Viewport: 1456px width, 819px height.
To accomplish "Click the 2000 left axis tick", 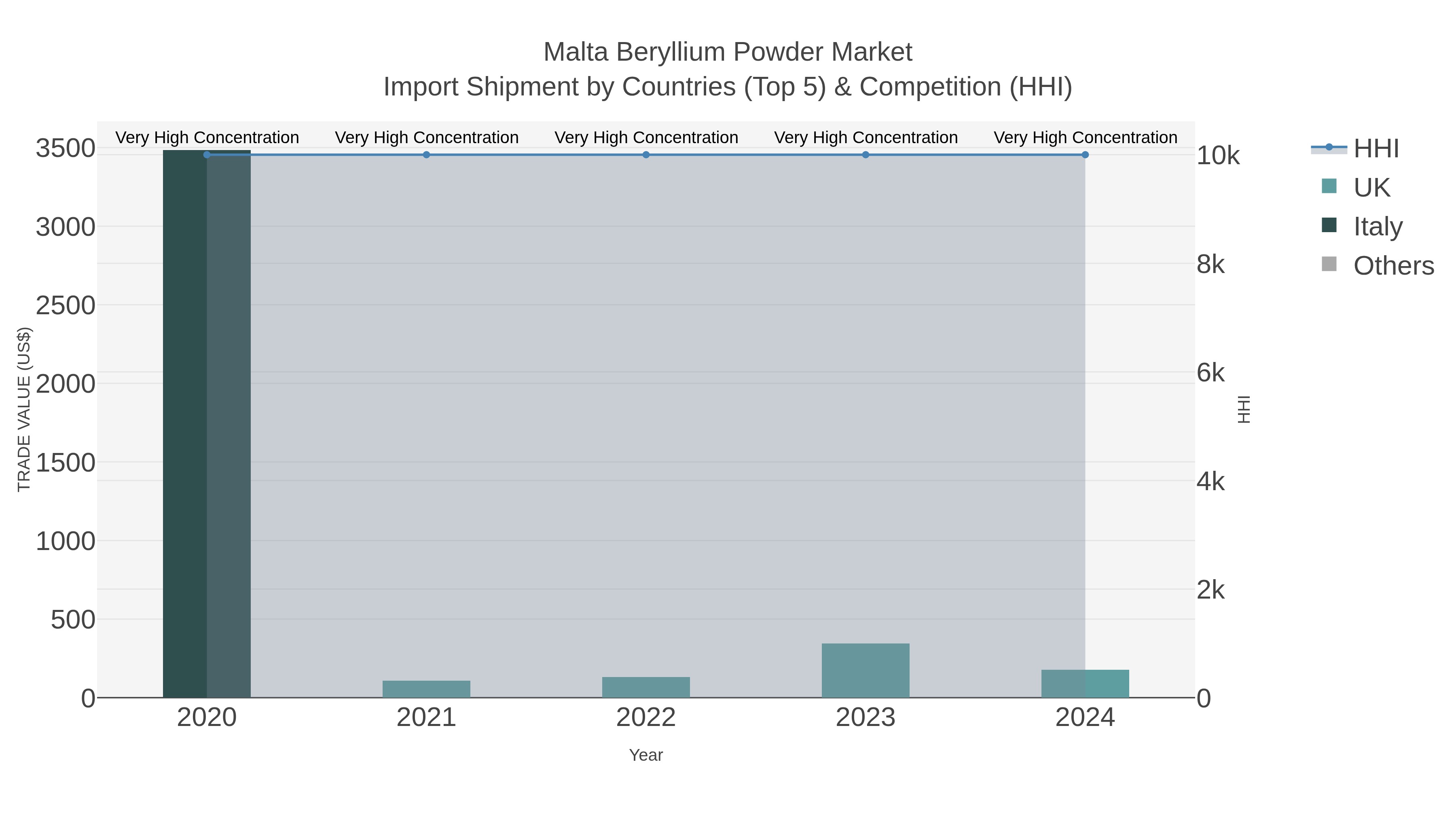I will click(x=66, y=384).
